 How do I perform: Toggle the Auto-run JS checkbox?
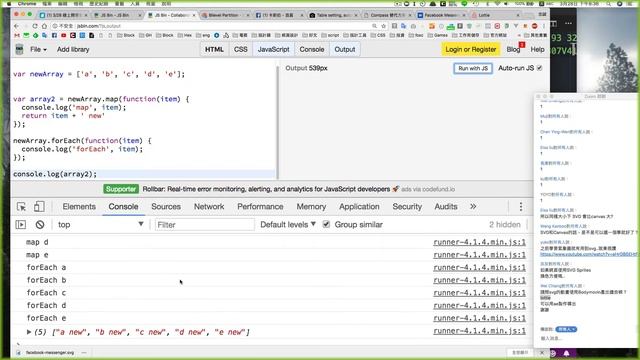tap(540, 68)
